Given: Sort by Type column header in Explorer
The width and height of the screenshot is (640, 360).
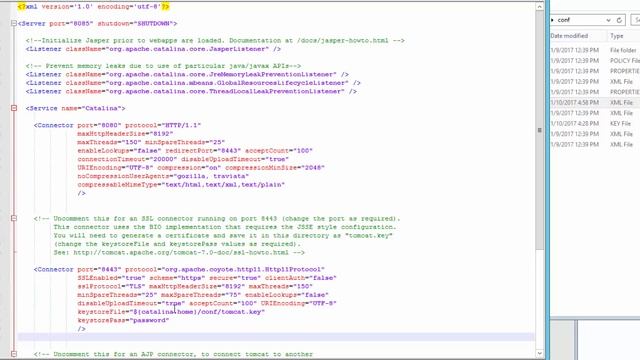Looking at the screenshot, I should click(x=617, y=36).
